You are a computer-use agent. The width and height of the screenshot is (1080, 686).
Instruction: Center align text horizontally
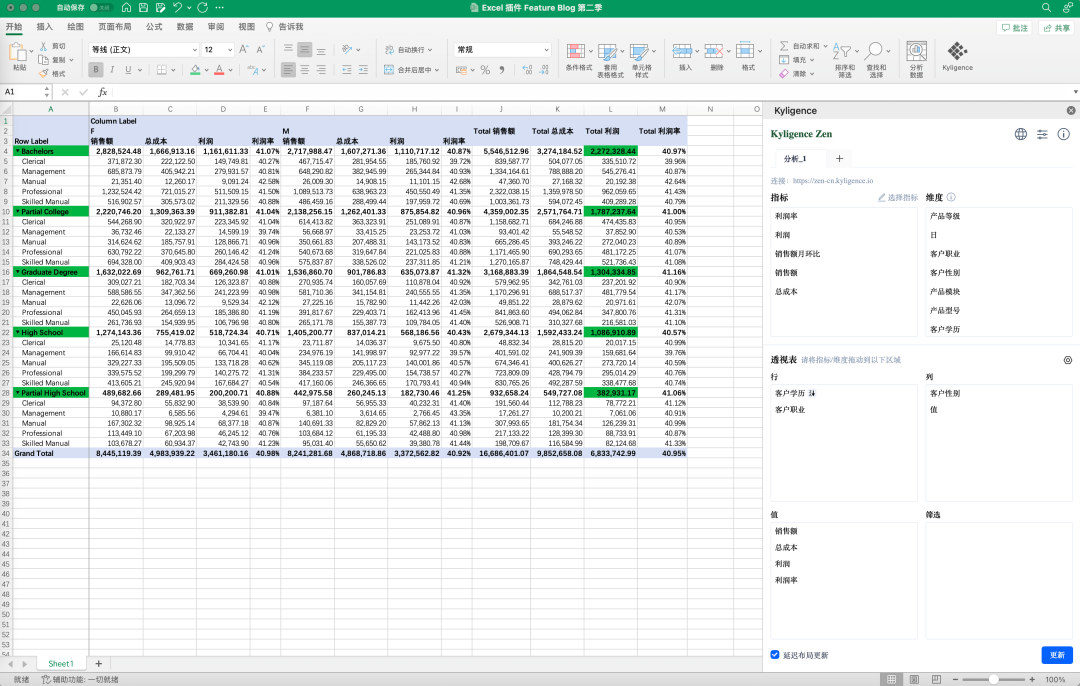tap(304, 70)
